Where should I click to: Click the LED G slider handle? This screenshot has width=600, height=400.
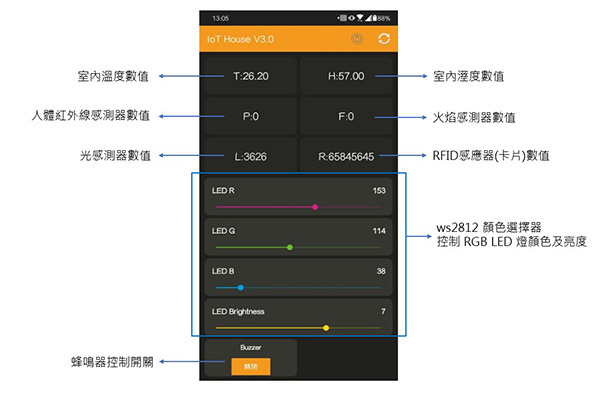coord(290,247)
